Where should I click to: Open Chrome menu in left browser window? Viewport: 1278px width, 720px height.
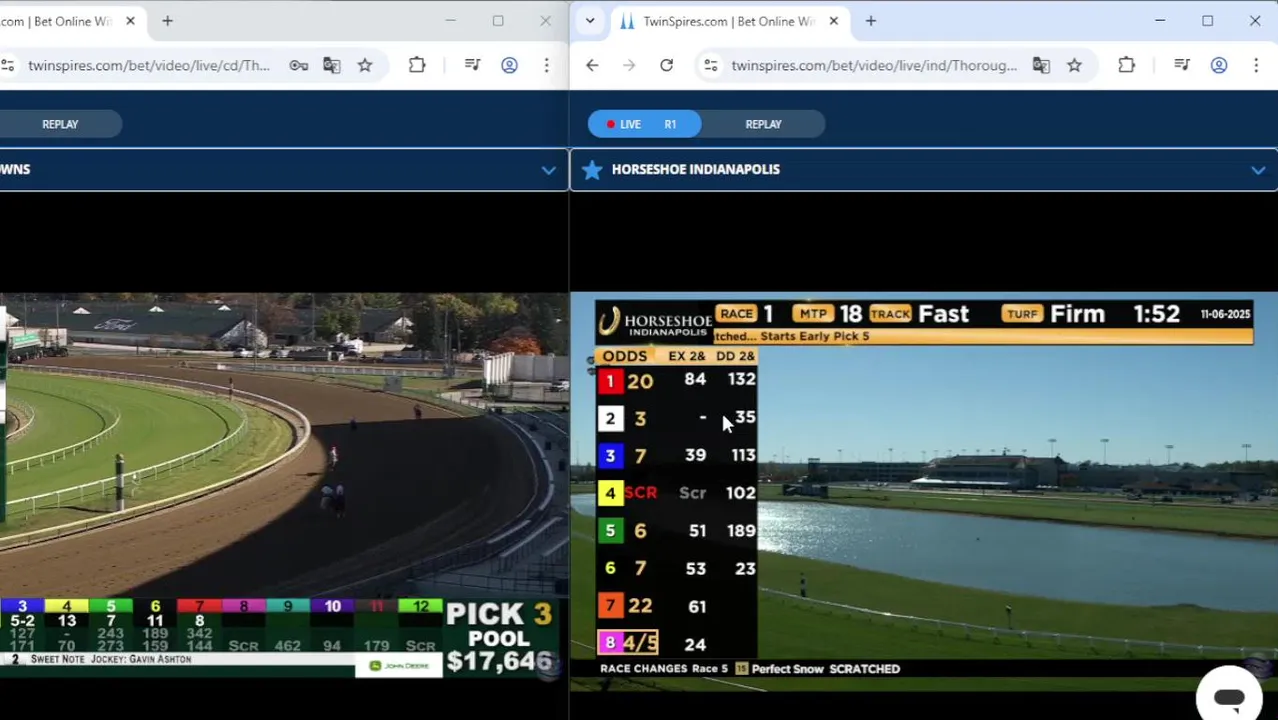[x=546, y=65]
